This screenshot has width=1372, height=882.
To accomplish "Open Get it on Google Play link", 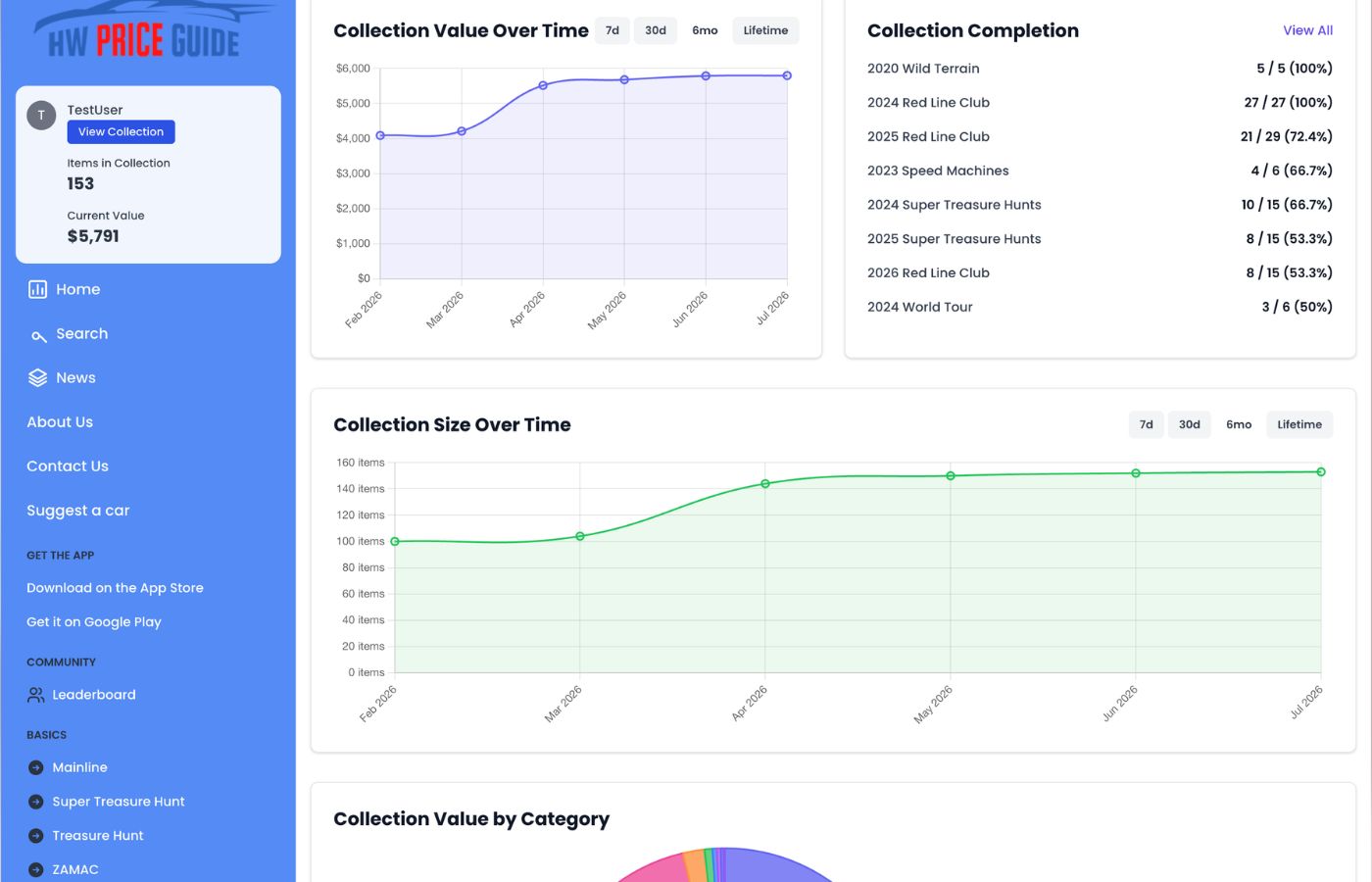I will point(94,622).
